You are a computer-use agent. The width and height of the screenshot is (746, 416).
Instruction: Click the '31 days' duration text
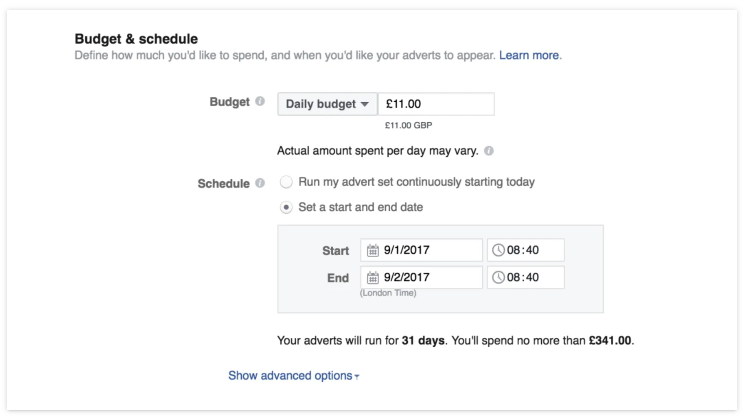click(x=422, y=341)
